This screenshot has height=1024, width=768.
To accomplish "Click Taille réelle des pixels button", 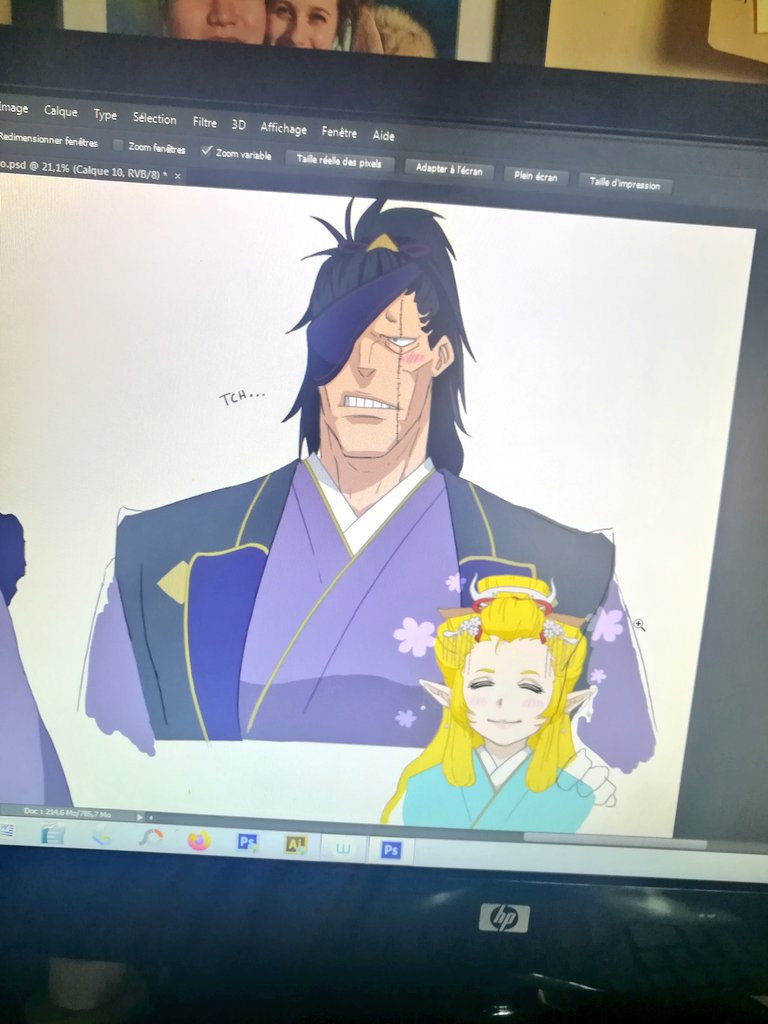I will click(x=339, y=161).
